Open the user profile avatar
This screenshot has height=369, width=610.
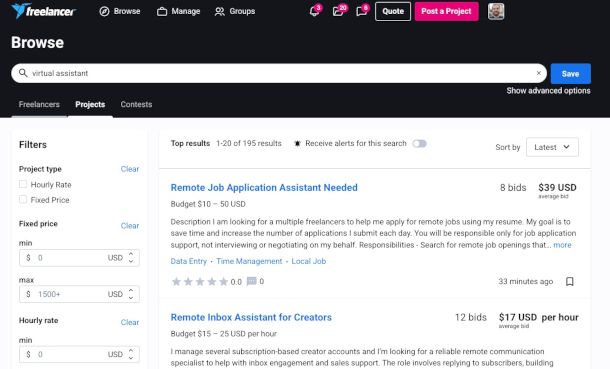(496, 11)
